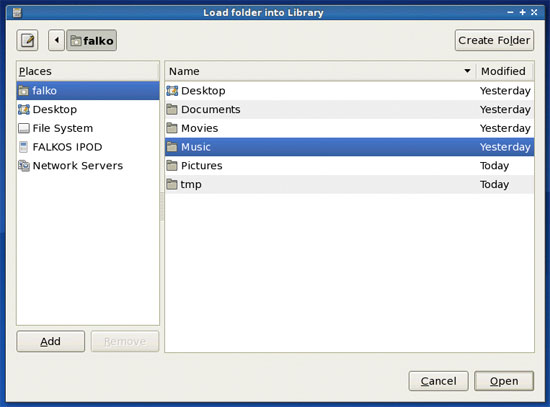Viewport: 550px width, 407px height.
Task: Click the Create Folder button
Action: [x=494, y=40]
